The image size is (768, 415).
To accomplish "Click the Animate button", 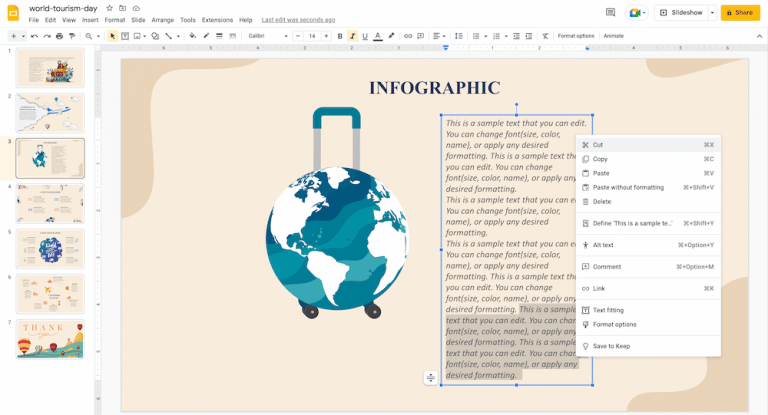I will (614, 36).
